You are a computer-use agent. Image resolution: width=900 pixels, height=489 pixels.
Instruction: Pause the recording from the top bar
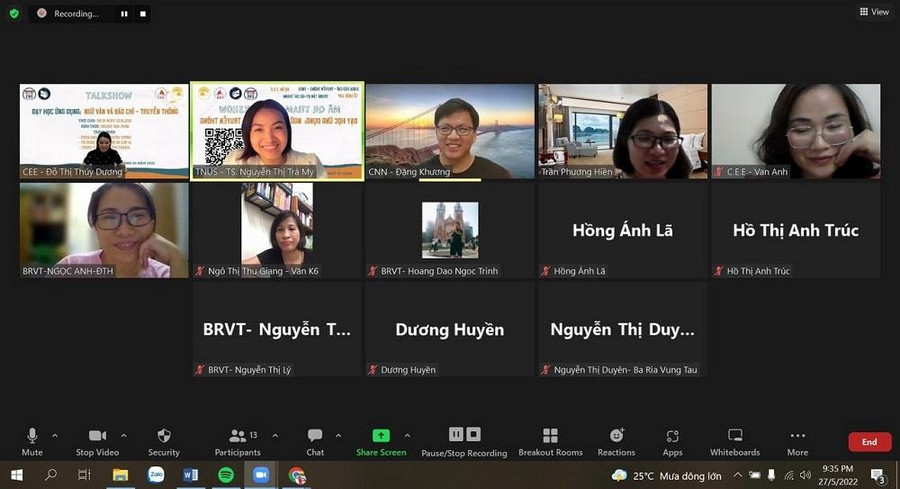point(124,14)
